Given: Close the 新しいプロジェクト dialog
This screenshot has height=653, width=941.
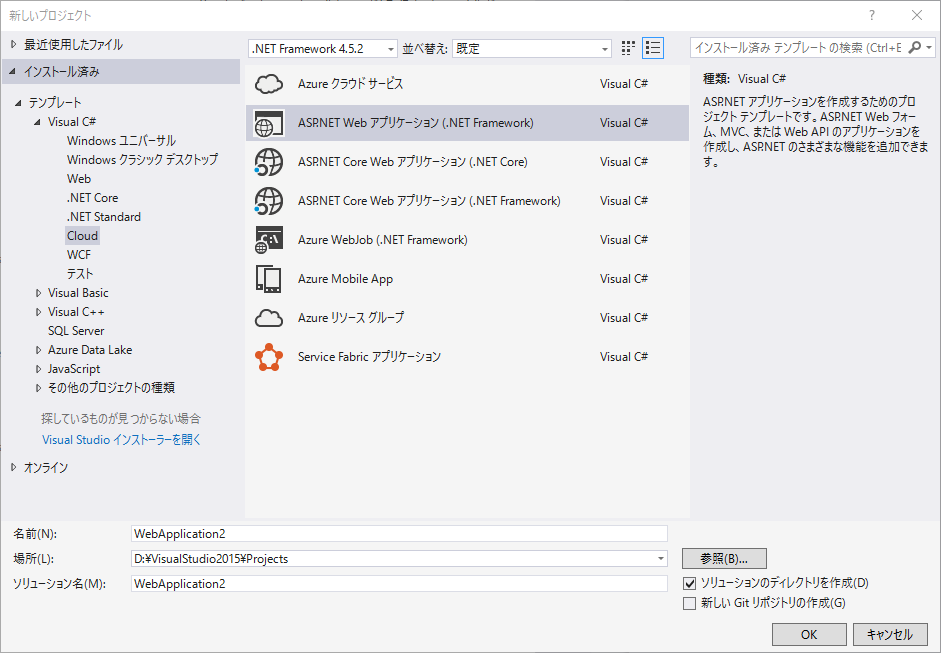Looking at the screenshot, I should click(917, 16).
